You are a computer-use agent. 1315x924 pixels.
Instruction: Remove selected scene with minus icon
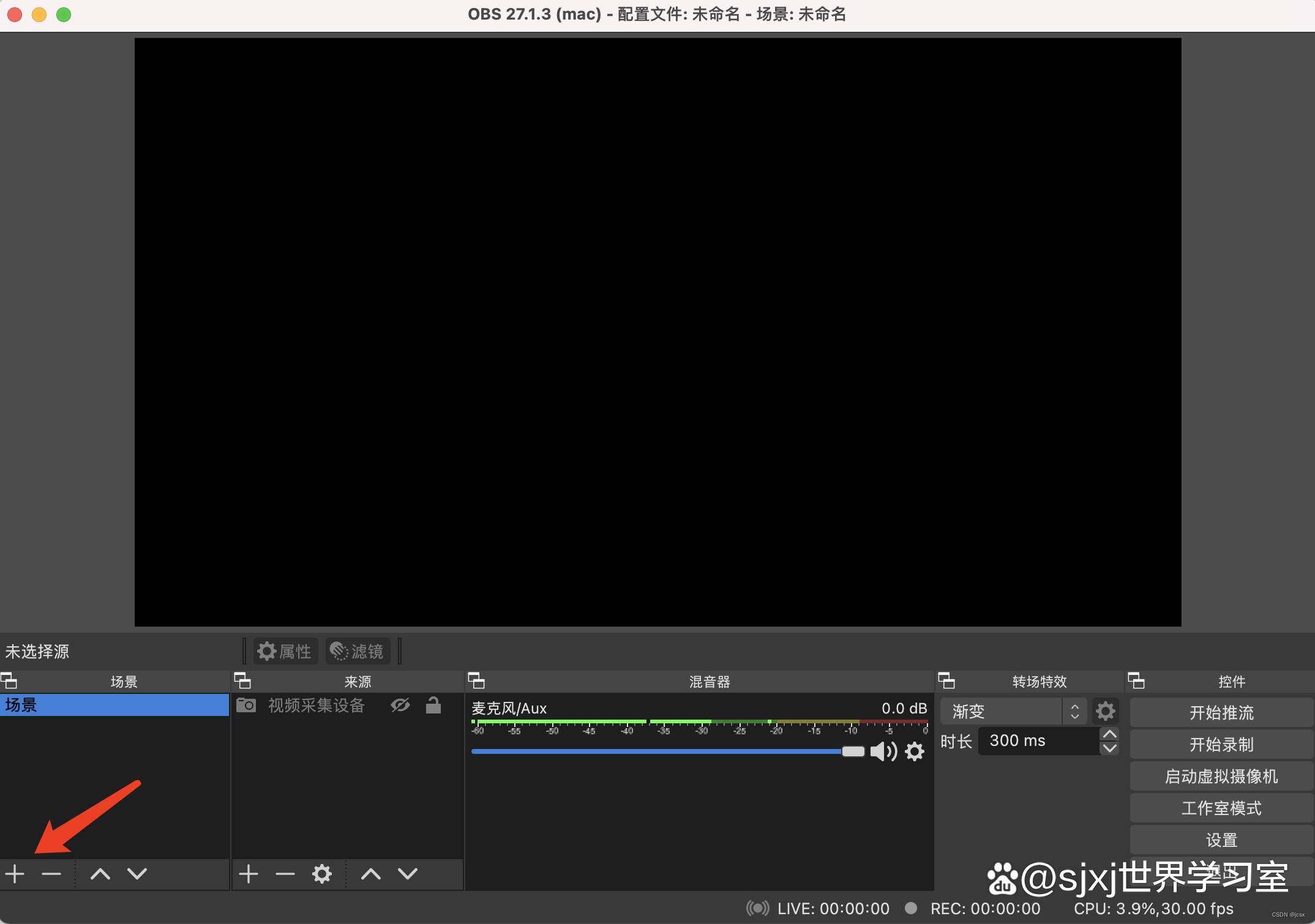pos(51,874)
